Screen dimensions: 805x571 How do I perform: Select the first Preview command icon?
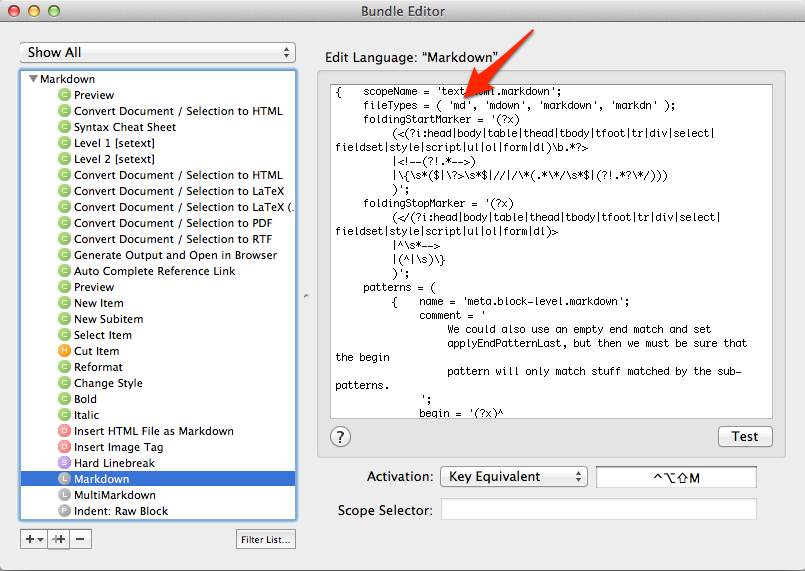tap(64, 94)
